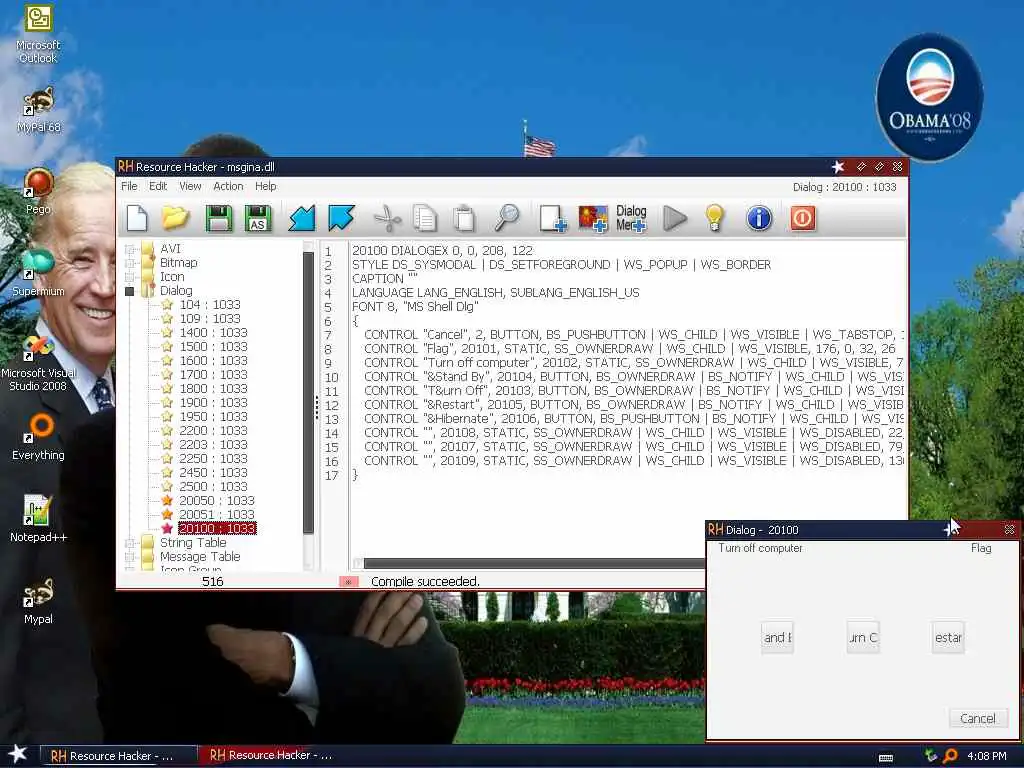Screen dimensions: 1024x768
Task: Click the New blank file toolbar icon
Action: [137, 218]
